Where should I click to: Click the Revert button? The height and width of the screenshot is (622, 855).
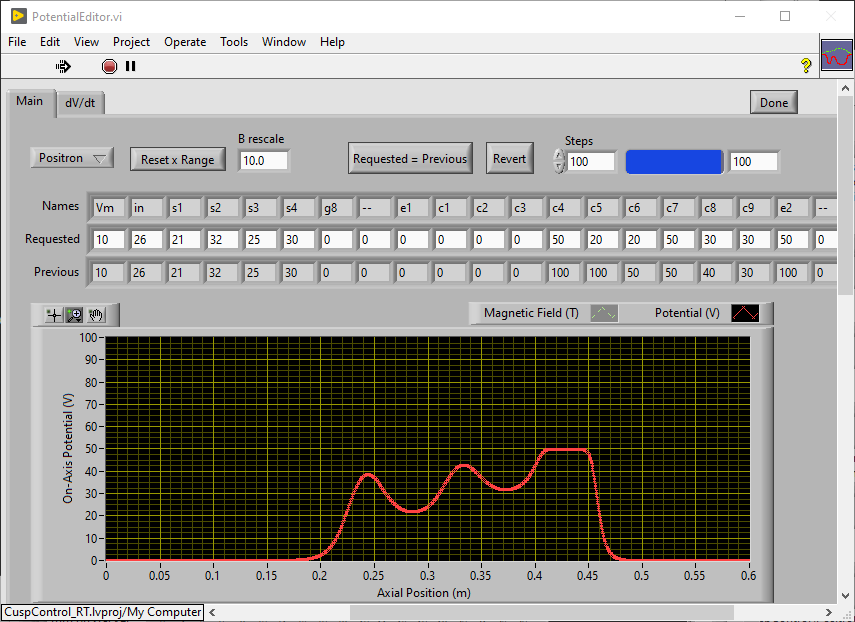click(x=509, y=158)
